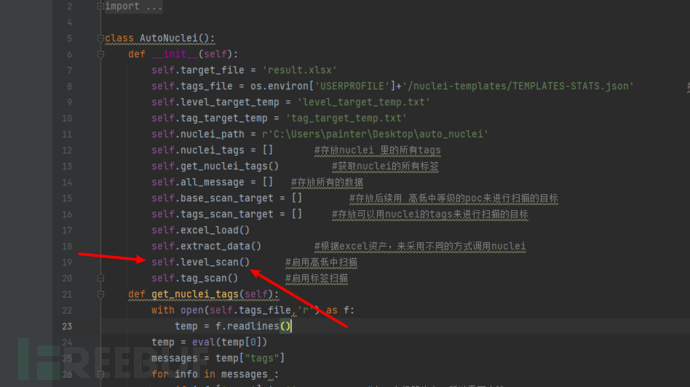The image size is (690, 387).
Task: Expand the folded import block gutter marker
Action: point(100,7)
